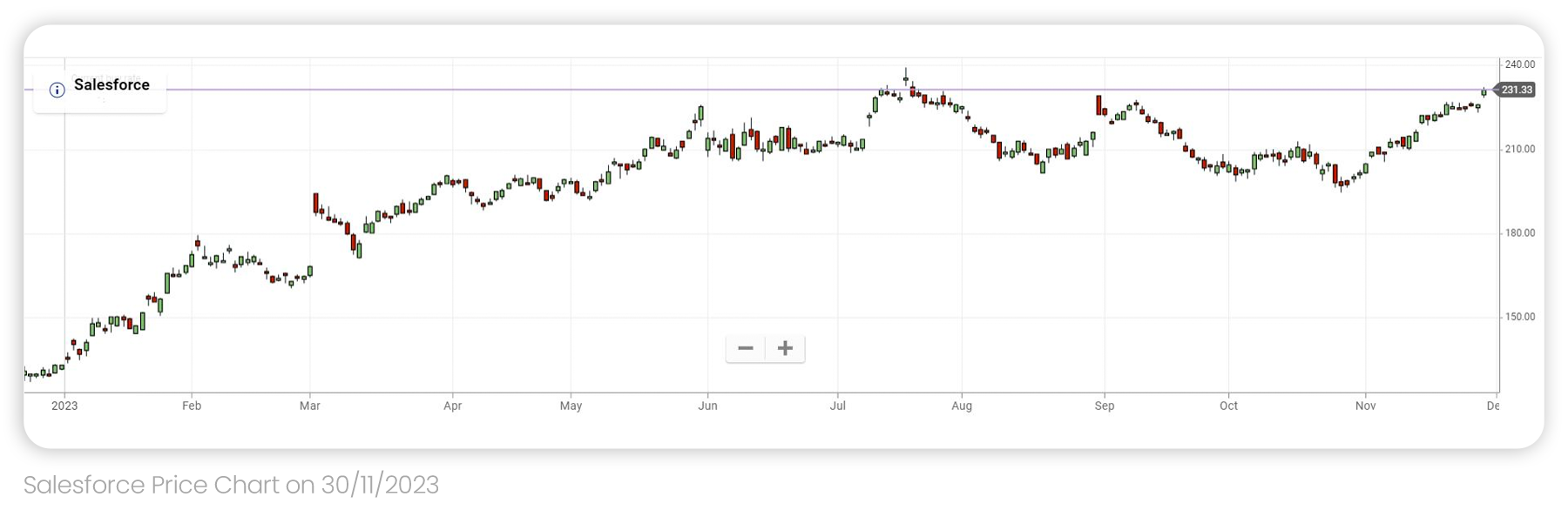Zoom in with the plus button
Viewport: 1568px width, 510px height.
pyautogui.click(x=785, y=348)
